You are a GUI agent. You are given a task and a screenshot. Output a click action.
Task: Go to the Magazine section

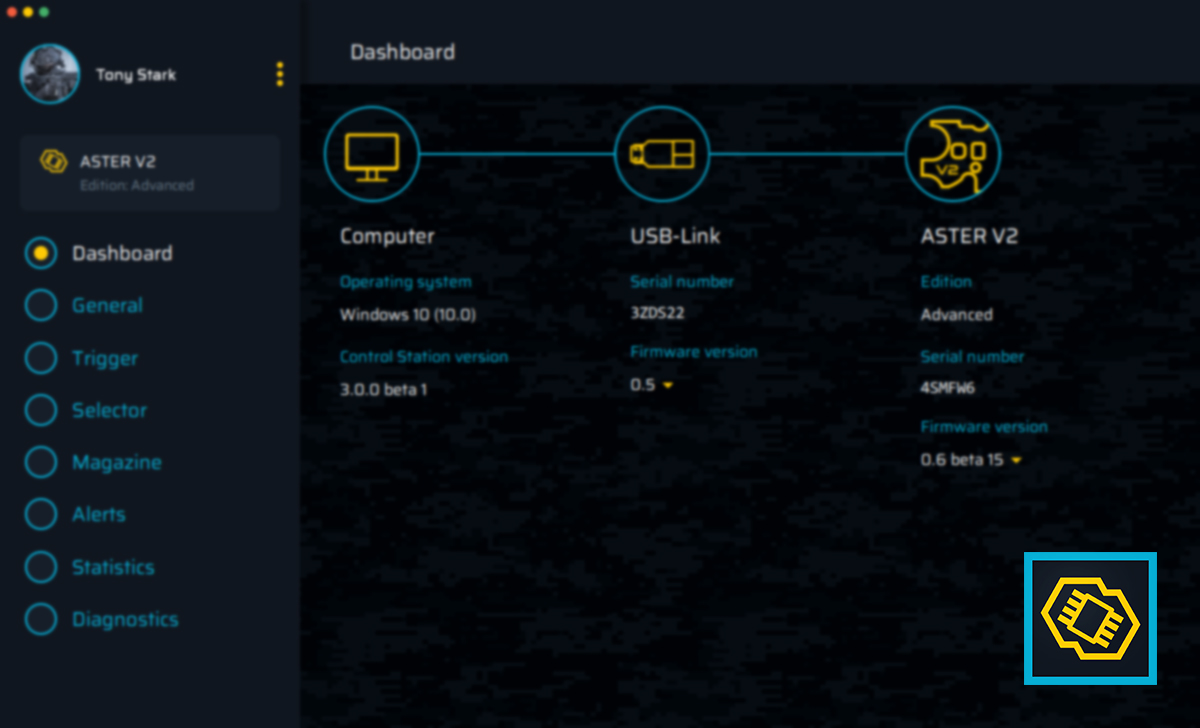coord(116,463)
